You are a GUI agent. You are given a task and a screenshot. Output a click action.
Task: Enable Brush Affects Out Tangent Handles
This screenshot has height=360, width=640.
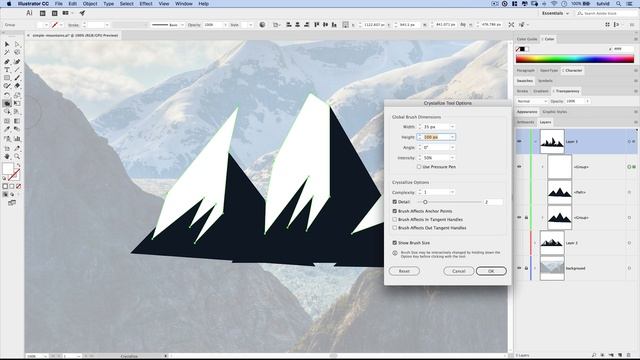pyautogui.click(x=395, y=228)
